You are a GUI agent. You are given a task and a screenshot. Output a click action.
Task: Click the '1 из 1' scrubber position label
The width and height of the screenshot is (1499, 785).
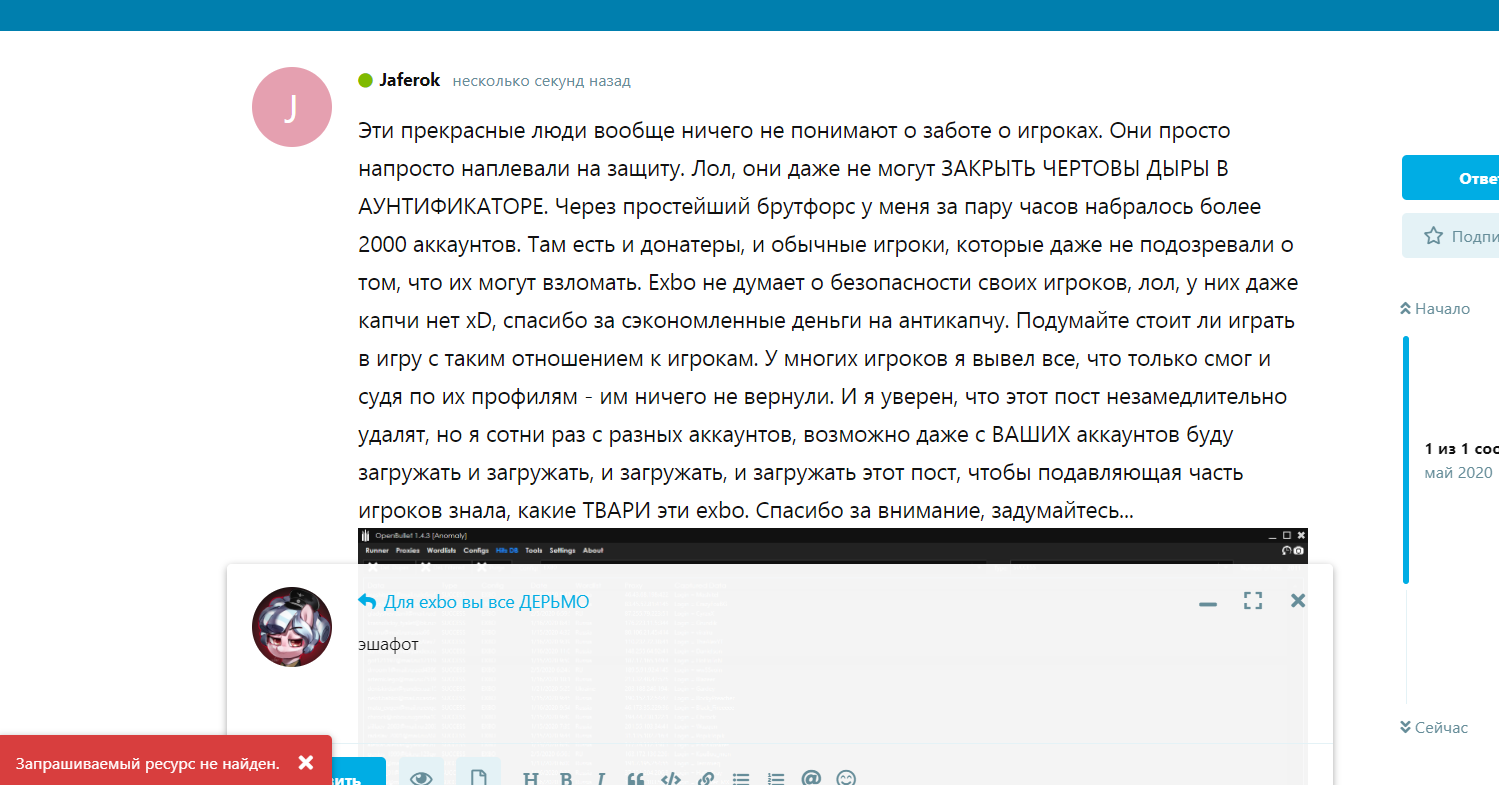pos(1461,449)
